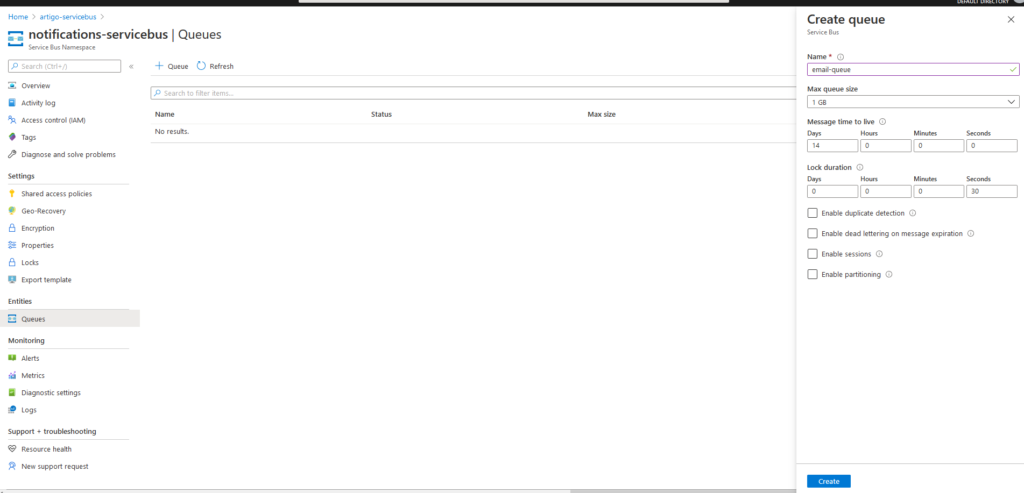
Task: Add a new Queue from toolbar
Action: pyautogui.click(x=171, y=66)
